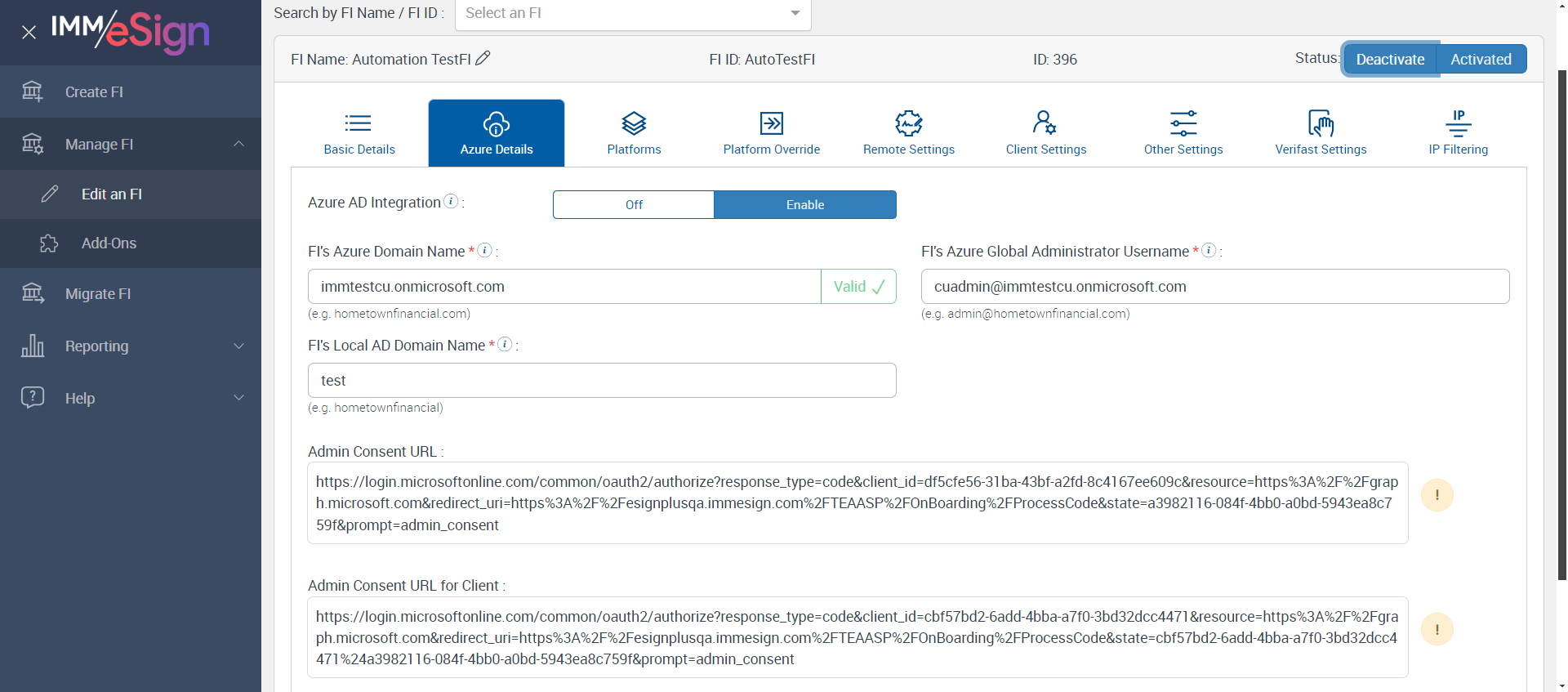Click the Other Settings sliders icon
The height and width of the screenshot is (692, 1568).
(x=1183, y=123)
